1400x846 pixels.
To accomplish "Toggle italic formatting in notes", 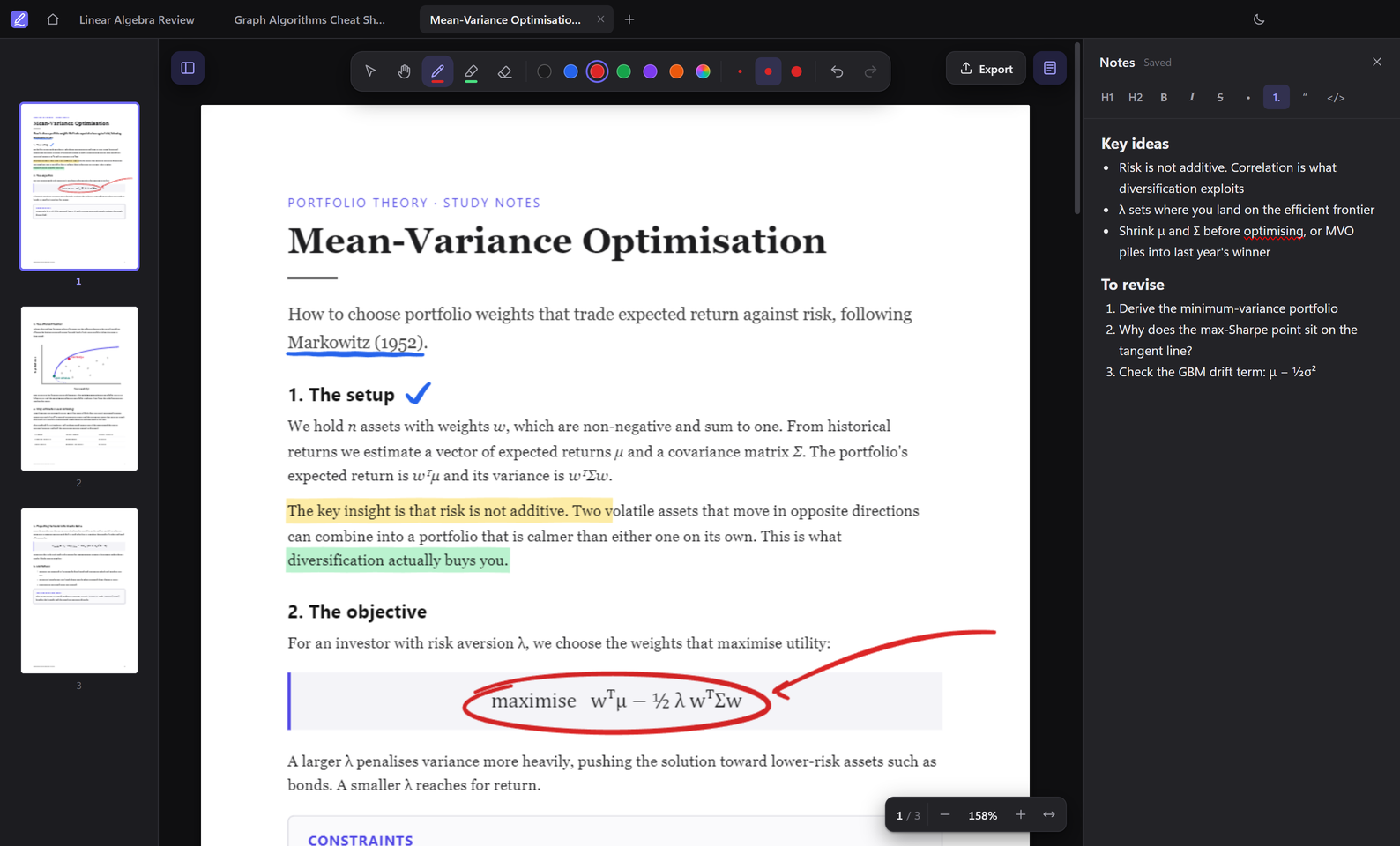I will tap(1192, 98).
